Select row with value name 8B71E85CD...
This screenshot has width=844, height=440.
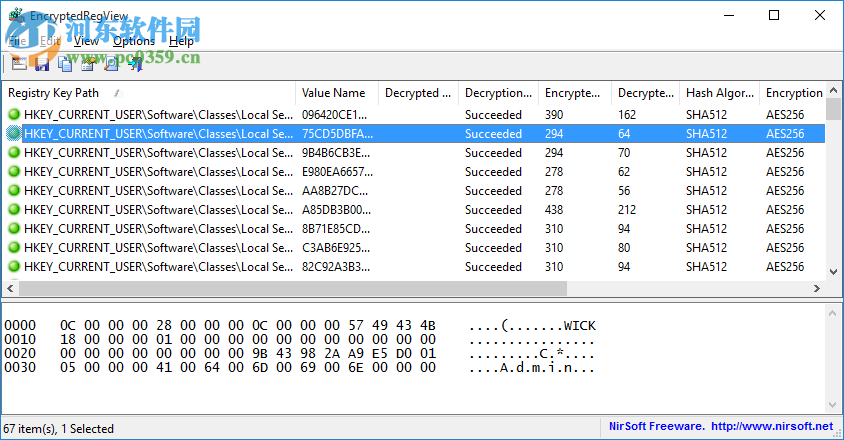click(413, 229)
